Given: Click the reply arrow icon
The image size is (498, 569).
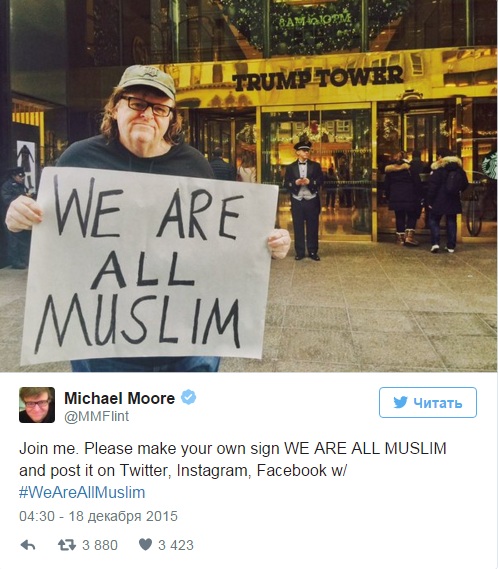Looking at the screenshot, I should [x=28, y=545].
